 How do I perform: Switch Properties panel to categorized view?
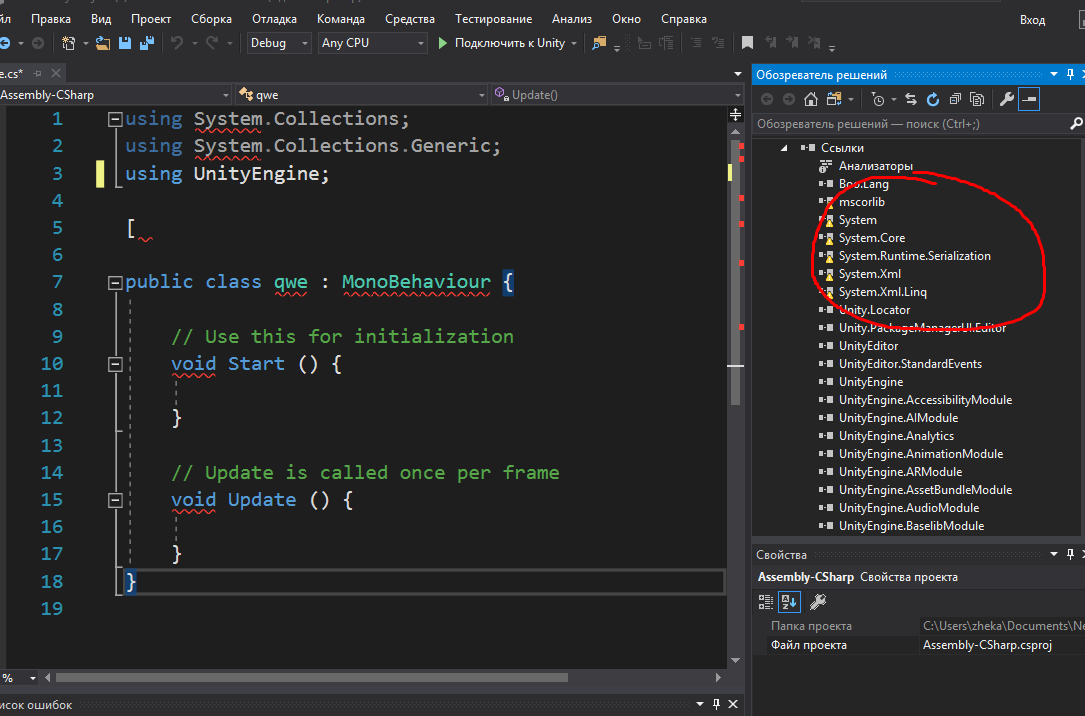click(766, 601)
